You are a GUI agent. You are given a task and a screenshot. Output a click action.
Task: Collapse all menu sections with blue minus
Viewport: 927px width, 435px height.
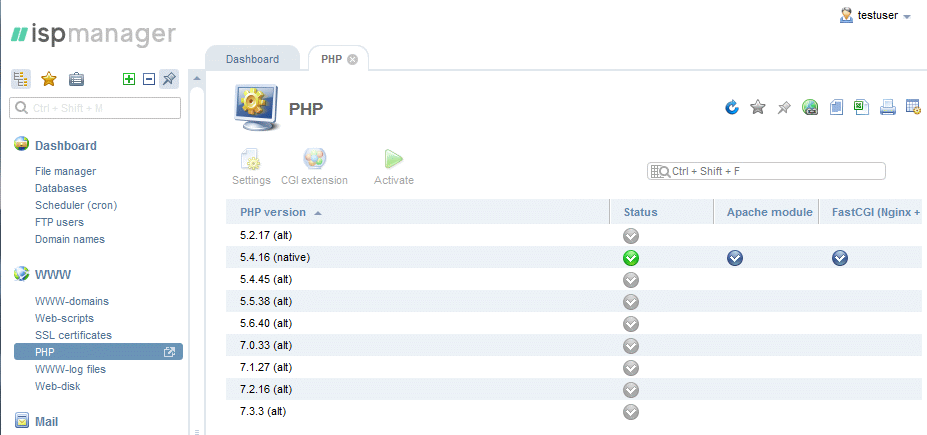pos(149,79)
